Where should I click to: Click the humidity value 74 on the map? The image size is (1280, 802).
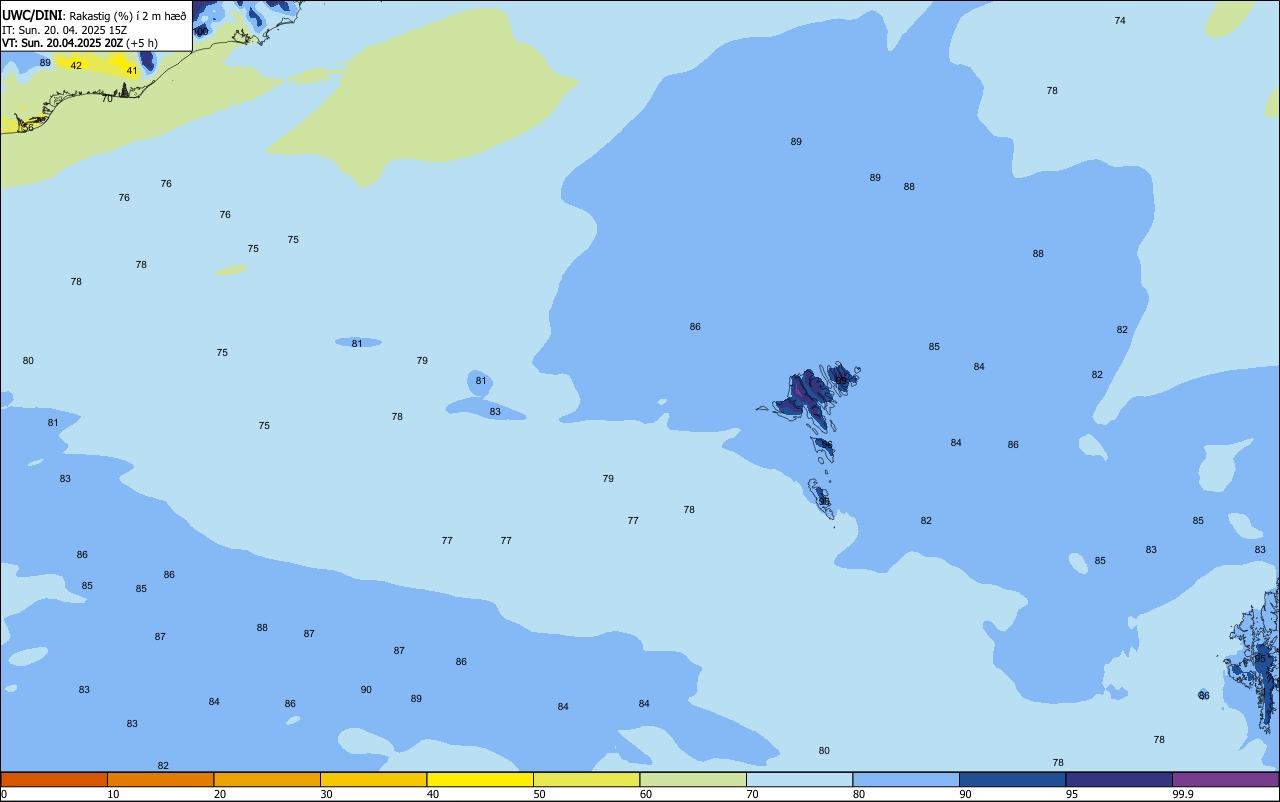(x=1120, y=21)
